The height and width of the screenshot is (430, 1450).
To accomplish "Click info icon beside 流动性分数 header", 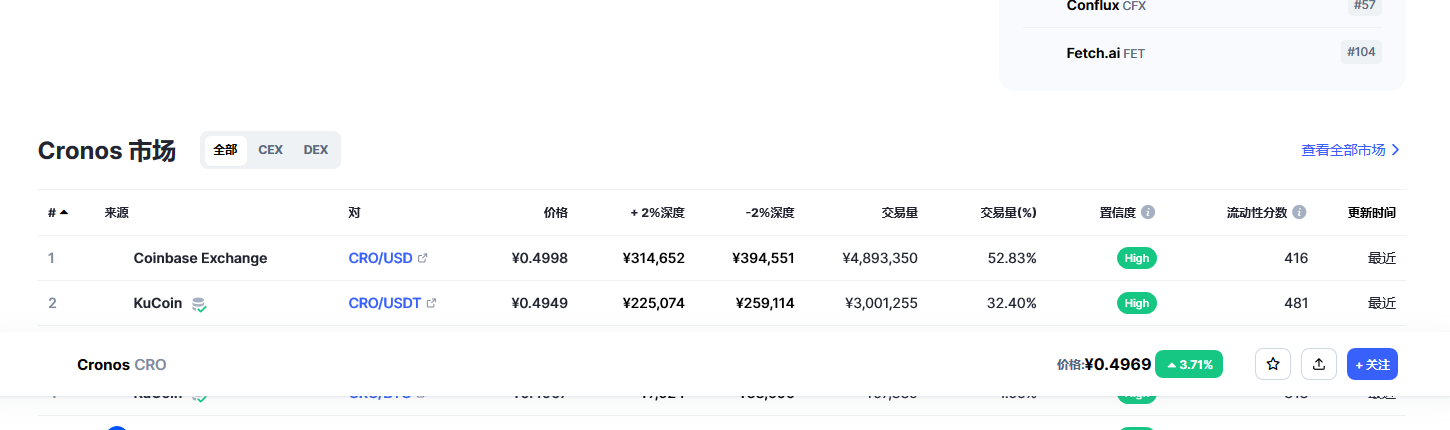I will (1299, 212).
